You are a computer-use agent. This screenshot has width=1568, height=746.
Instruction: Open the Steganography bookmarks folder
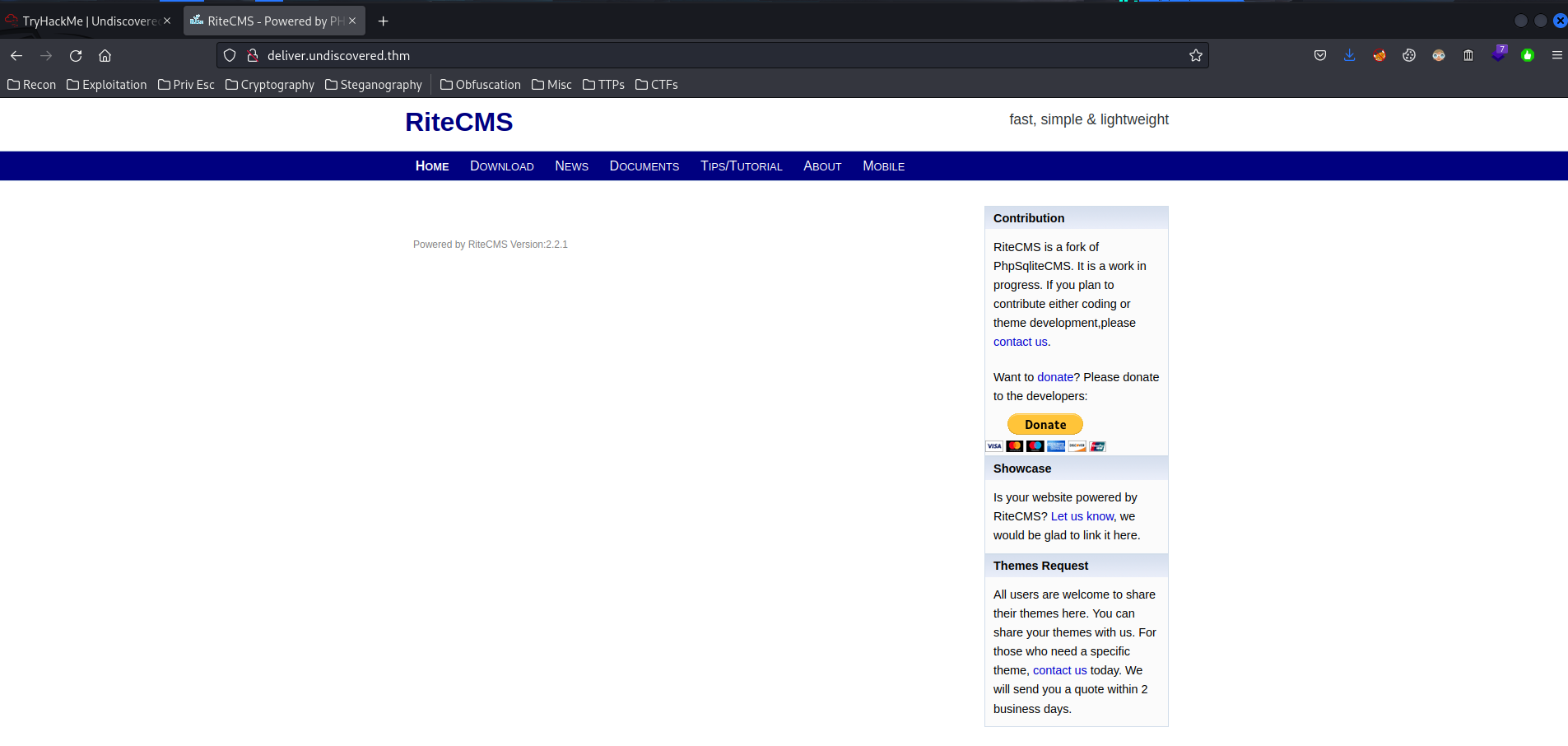(374, 85)
